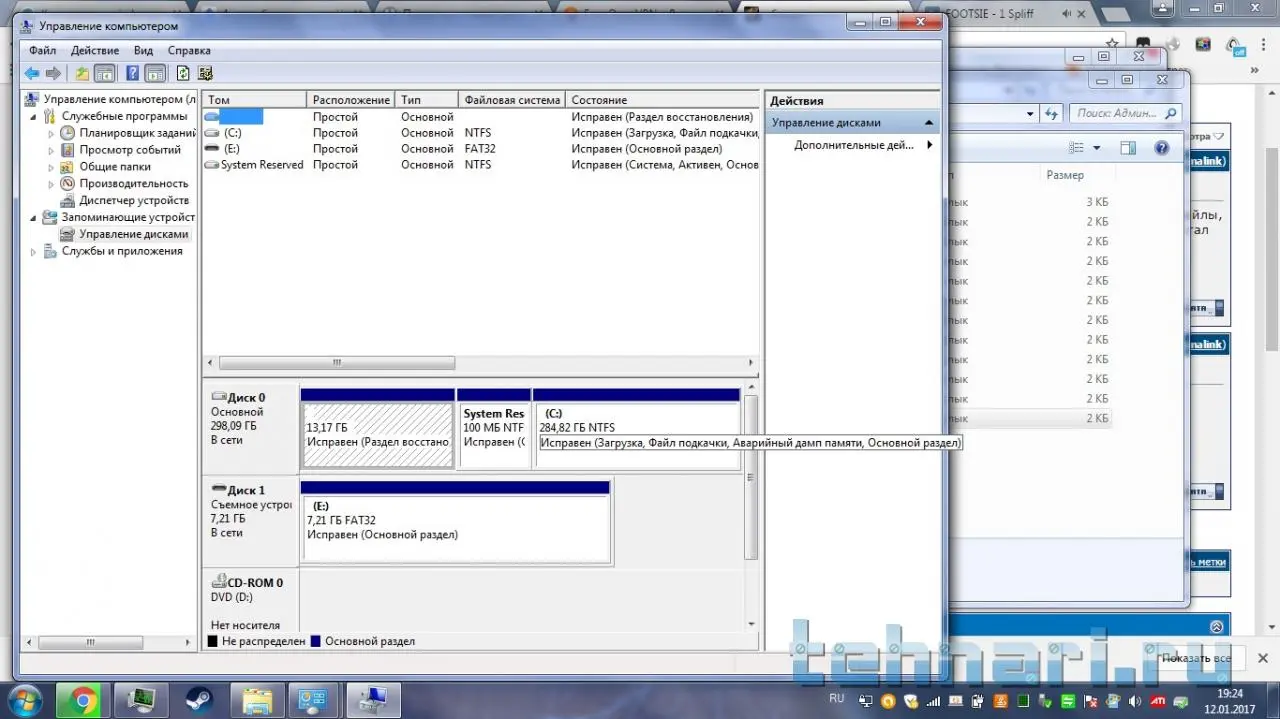
Task: Click the volume list horizontal scrollbar
Action: tap(337, 363)
